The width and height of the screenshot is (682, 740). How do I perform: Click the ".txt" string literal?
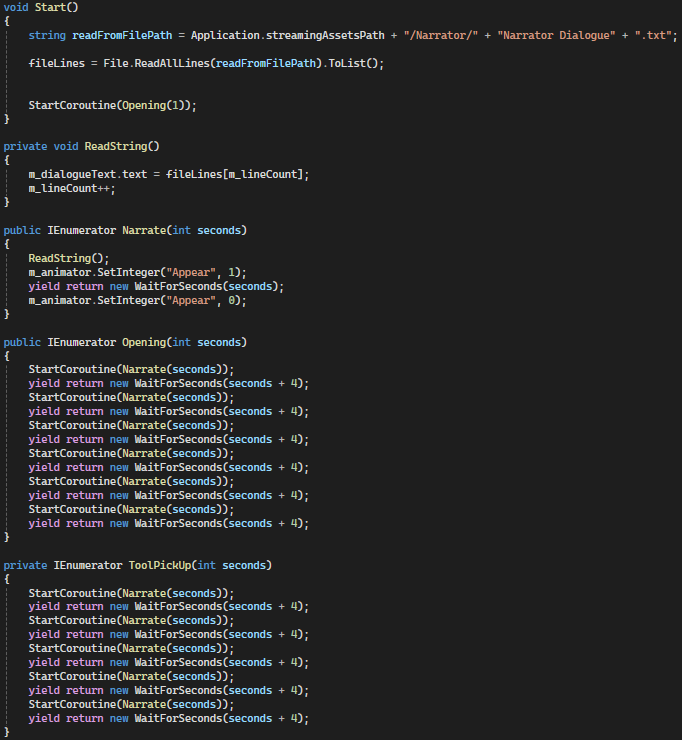(653, 35)
